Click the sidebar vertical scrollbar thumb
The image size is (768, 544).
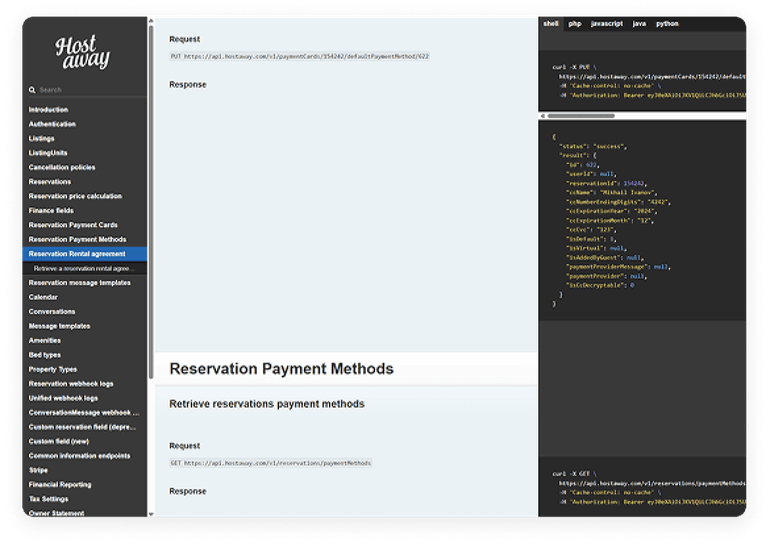151,202
